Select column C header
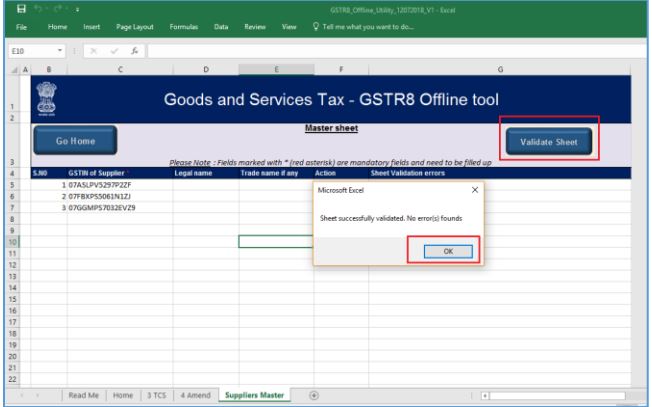652x407 pixels. tap(120, 69)
